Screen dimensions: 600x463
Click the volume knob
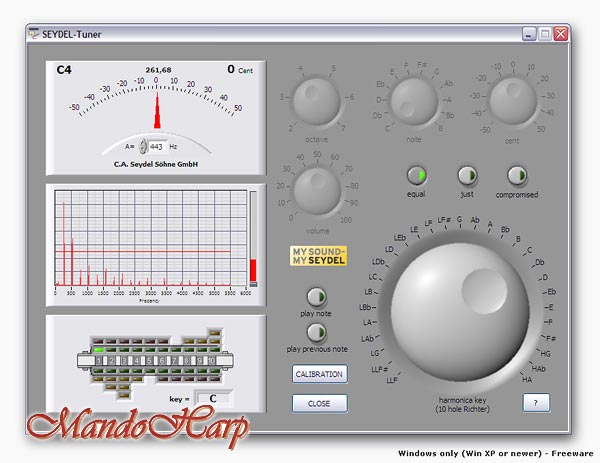[x=317, y=191]
